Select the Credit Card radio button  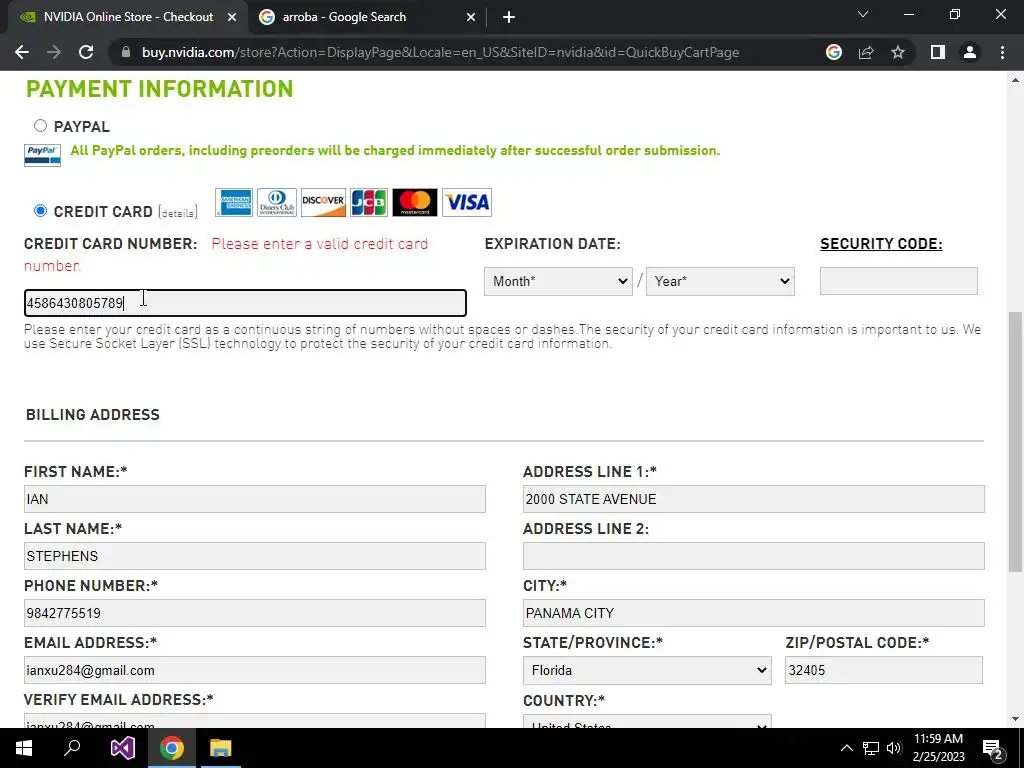(x=40, y=210)
